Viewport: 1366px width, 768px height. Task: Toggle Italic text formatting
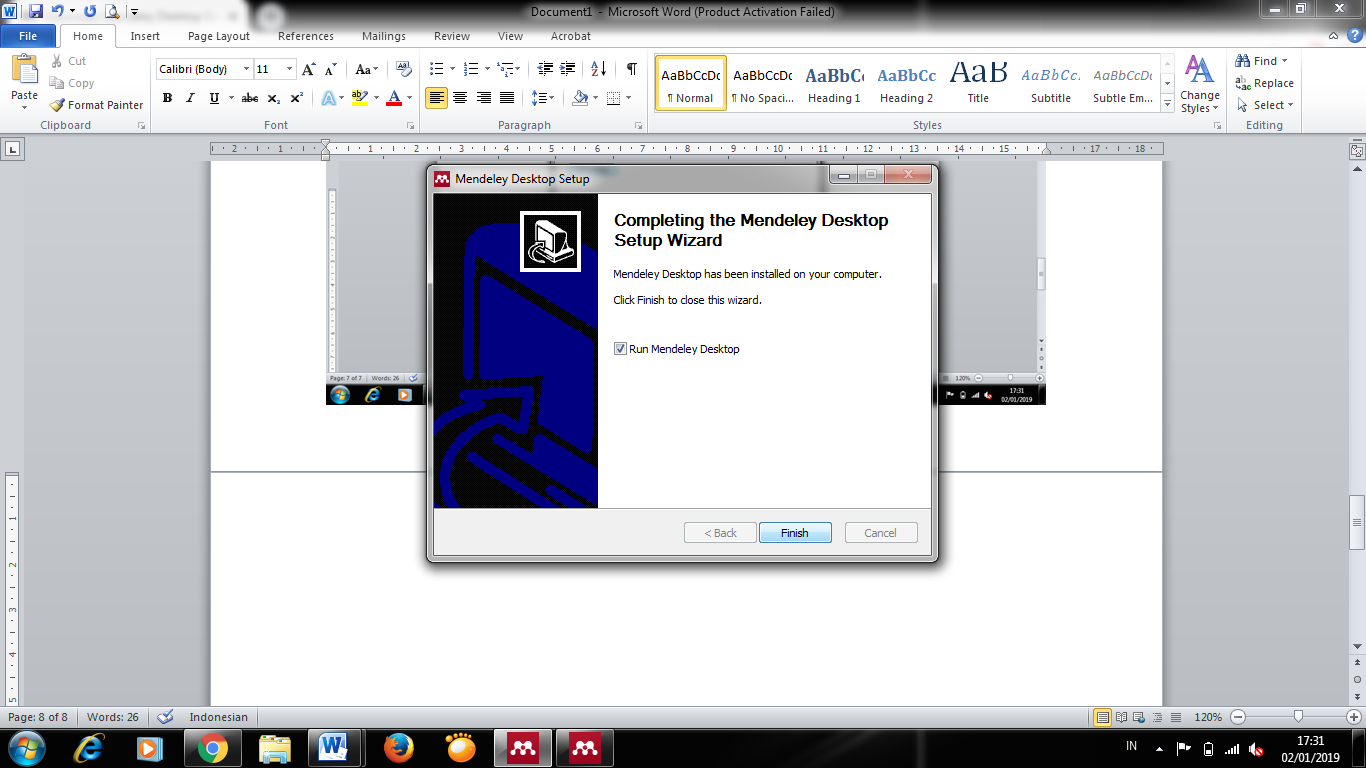tap(190, 98)
